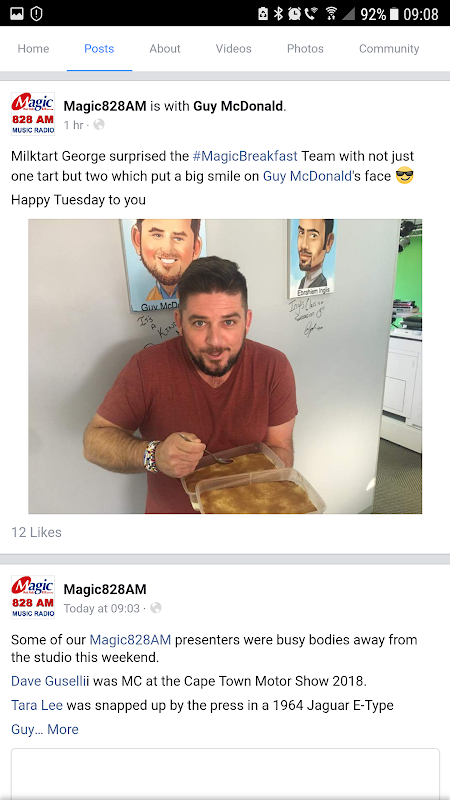450x800 pixels.
Task: Tap the shield alert notification icon
Action: (36, 14)
